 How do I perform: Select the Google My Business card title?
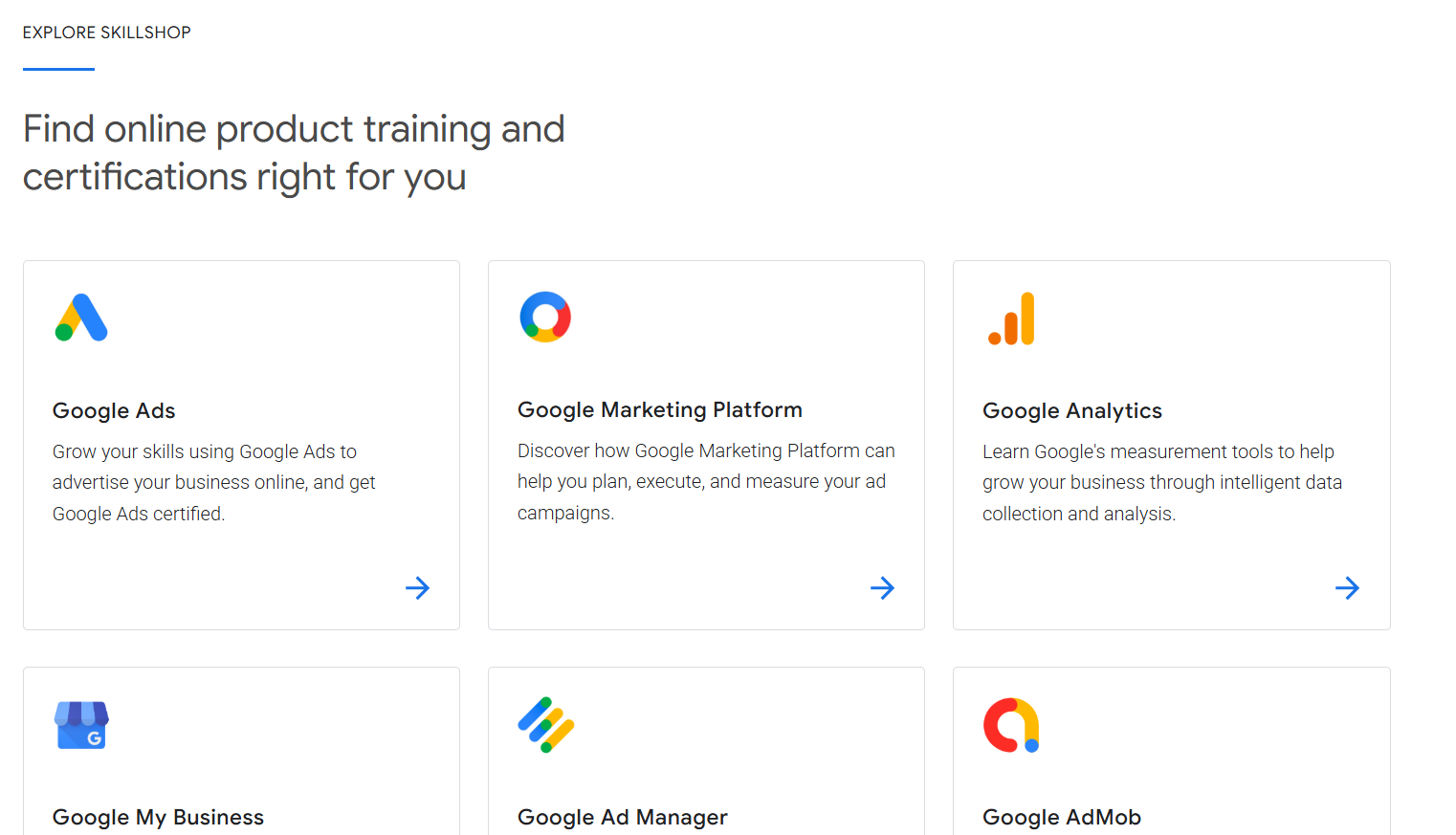pos(157,818)
